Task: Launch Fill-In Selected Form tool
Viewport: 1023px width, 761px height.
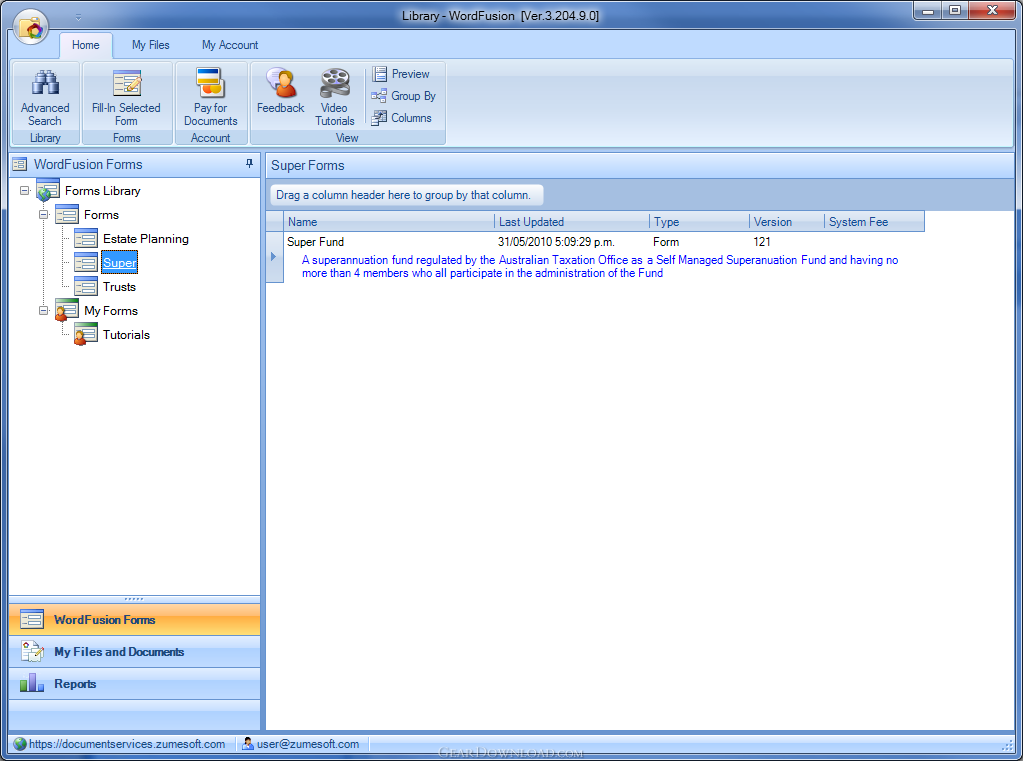Action: (127, 97)
